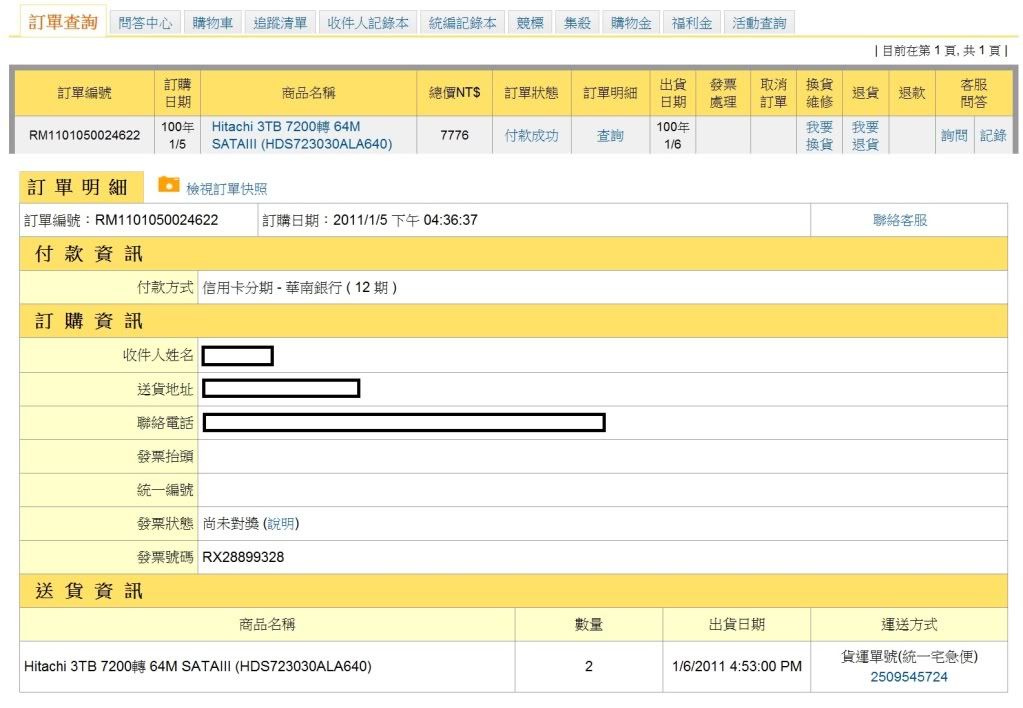This screenshot has width=1023, height=708.
Task: Click order date 2011/1/5 下午 04:36:37
Action: tap(405, 220)
